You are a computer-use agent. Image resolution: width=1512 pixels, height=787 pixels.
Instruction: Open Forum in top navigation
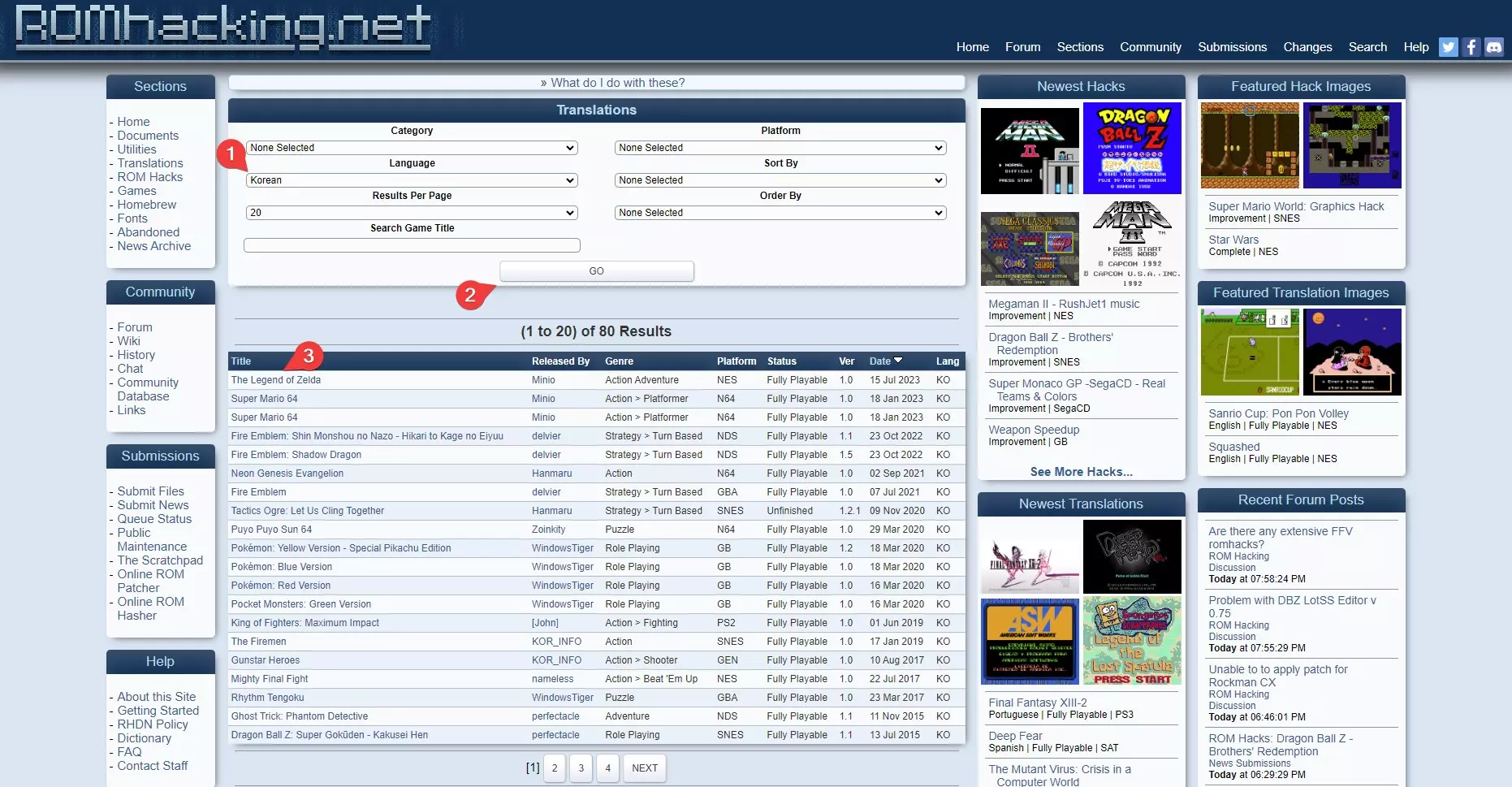pyautogui.click(x=1022, y=47)
